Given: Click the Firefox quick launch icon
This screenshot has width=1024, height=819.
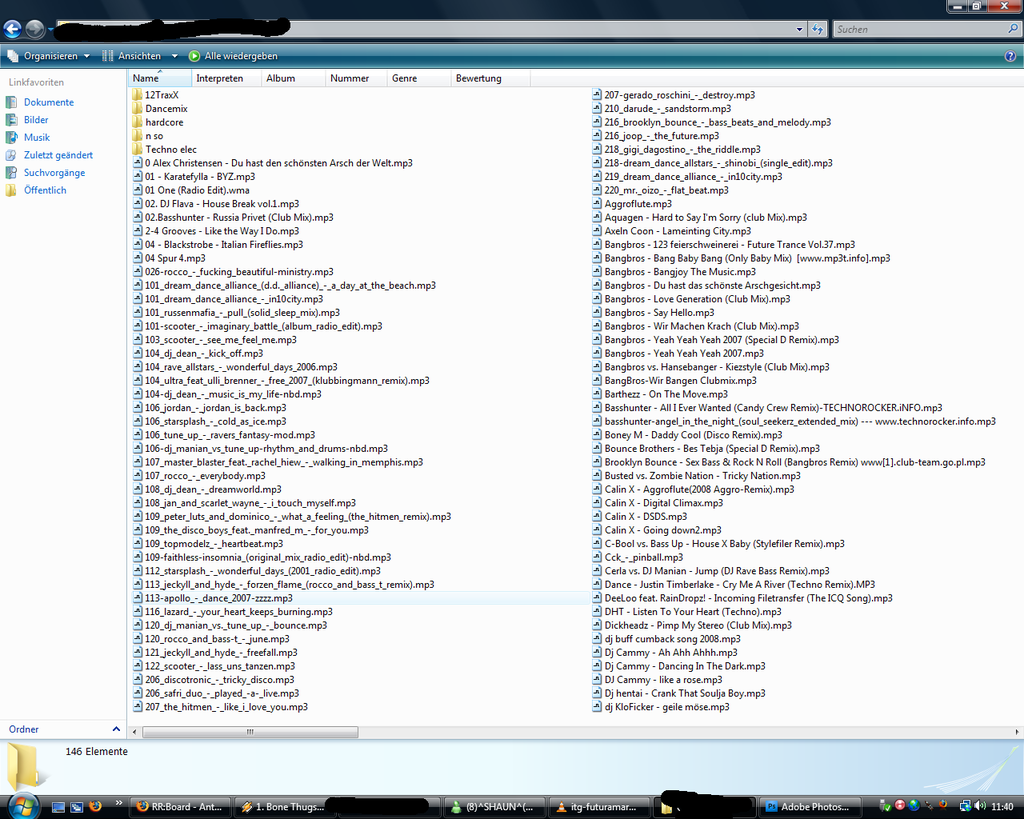Looking at the screenshot, I should tap(95, 807).
